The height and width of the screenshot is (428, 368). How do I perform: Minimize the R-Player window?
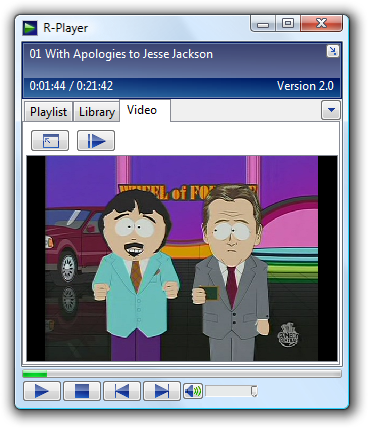[263, 23]
